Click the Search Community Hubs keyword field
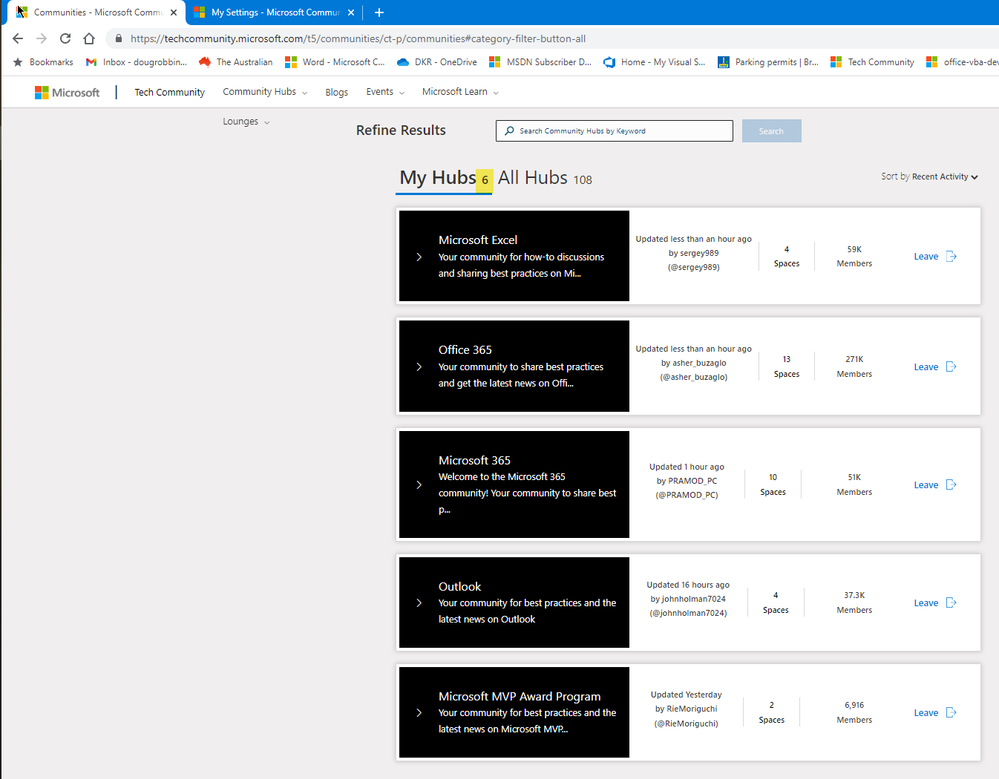 (x=614, y=131)
